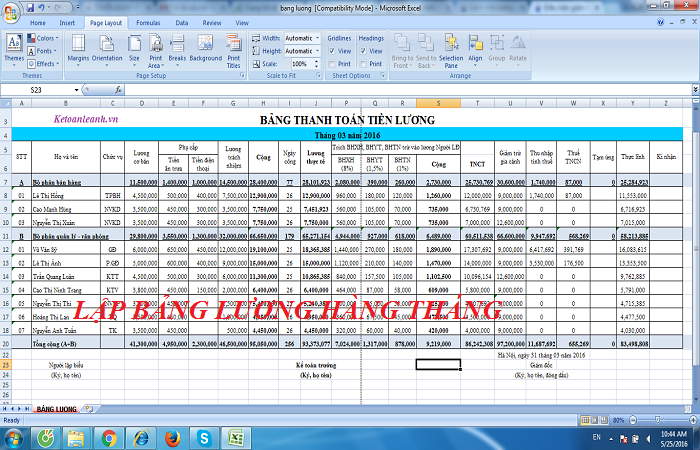700x450 pixels.
Task: Open the Themes gallery
Action: pos(14,50)
